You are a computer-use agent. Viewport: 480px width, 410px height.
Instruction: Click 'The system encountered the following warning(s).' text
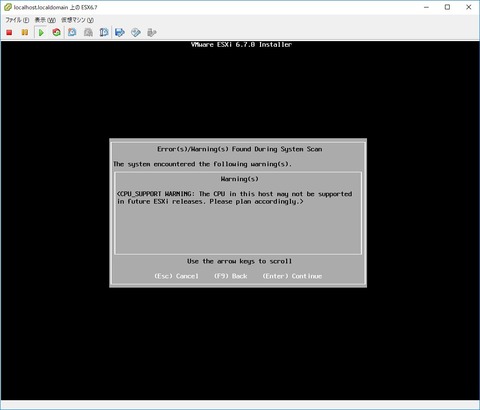click(x=202, y=164)
